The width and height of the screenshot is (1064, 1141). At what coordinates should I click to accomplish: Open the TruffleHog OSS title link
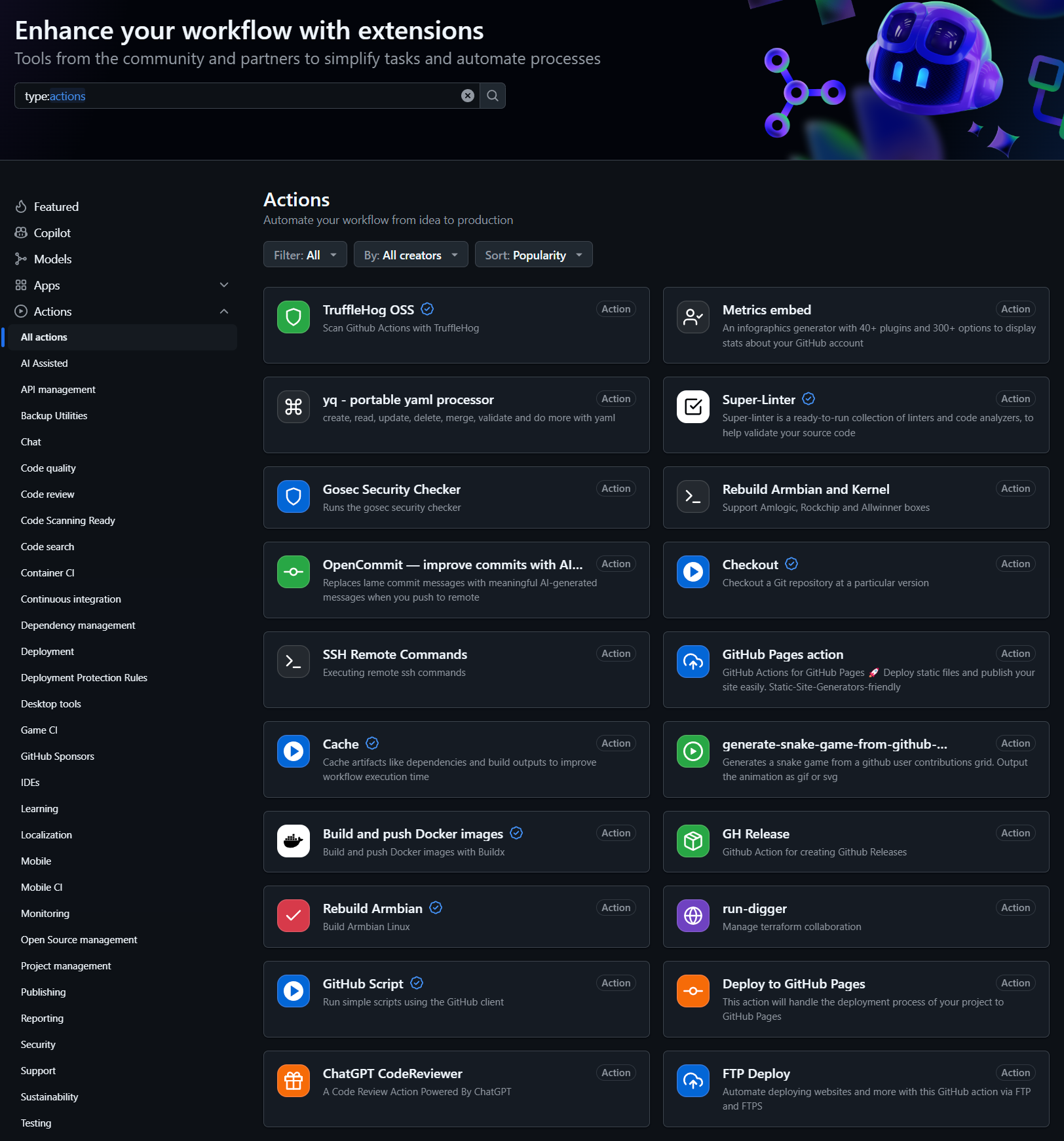click(x=368, y=310)
